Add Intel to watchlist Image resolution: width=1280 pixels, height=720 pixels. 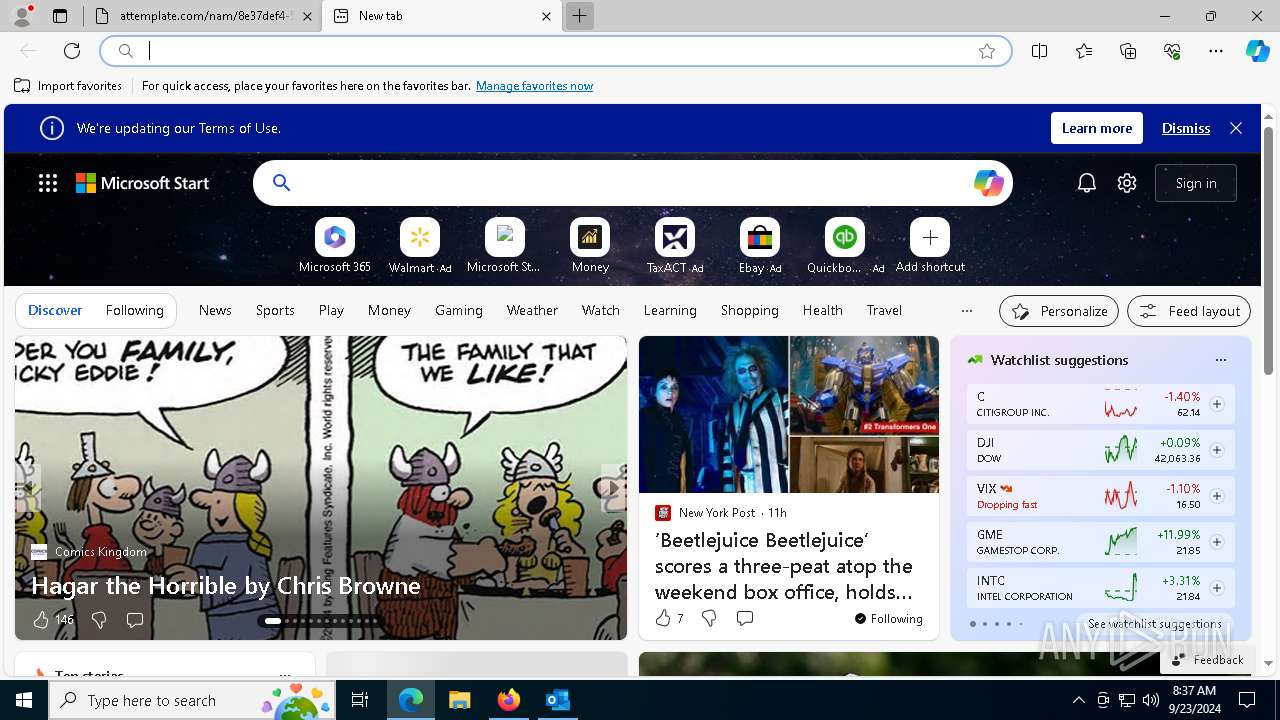coord(1217,588)
